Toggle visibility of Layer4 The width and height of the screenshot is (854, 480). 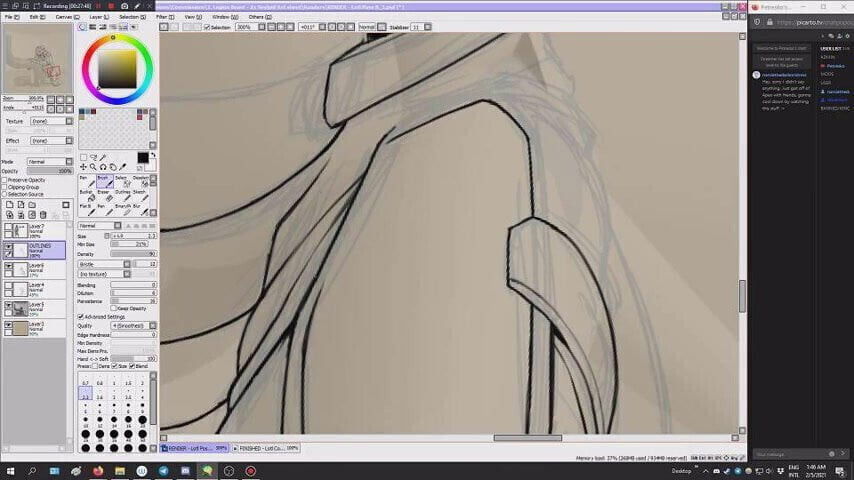8,286
